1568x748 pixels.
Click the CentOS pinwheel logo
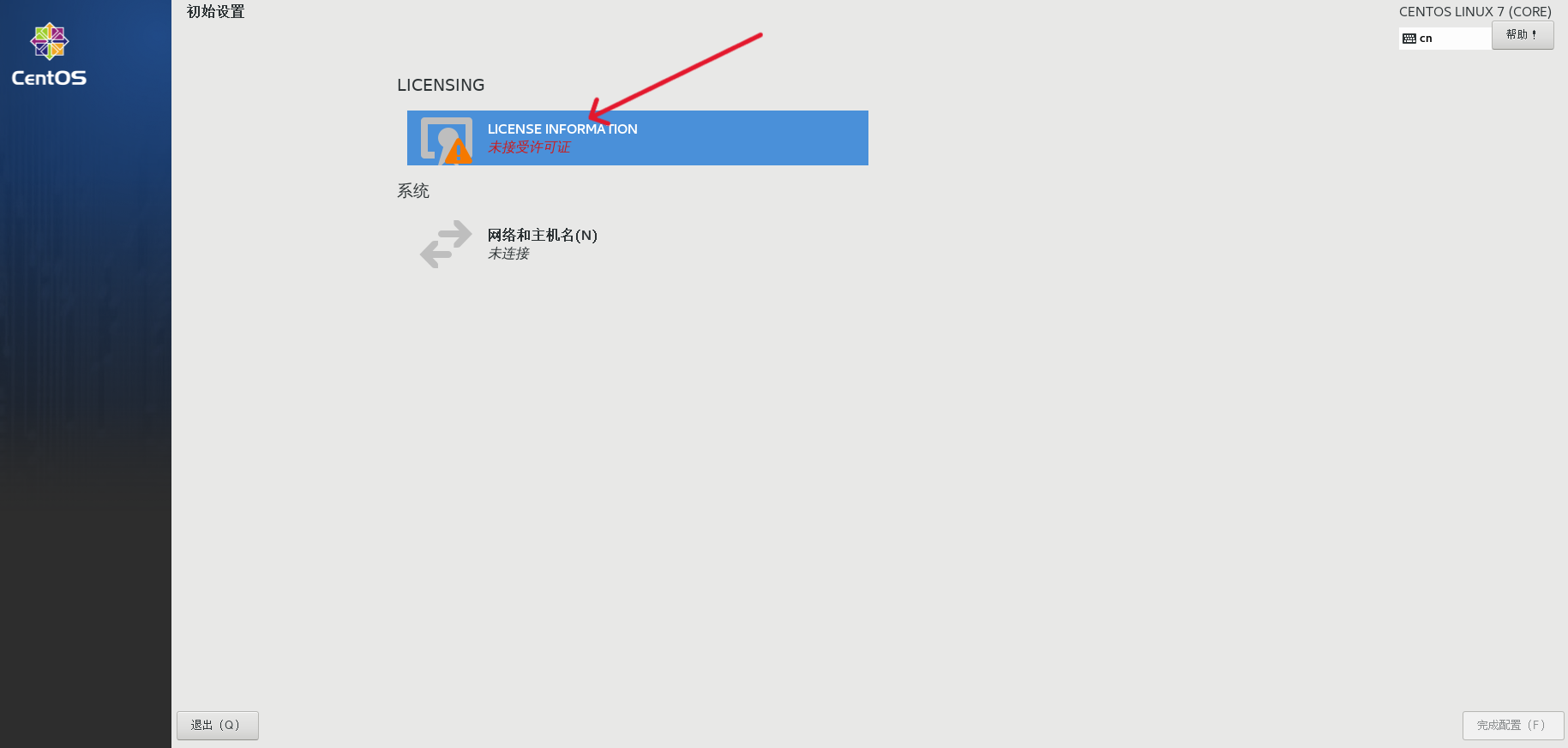point(50,41)
